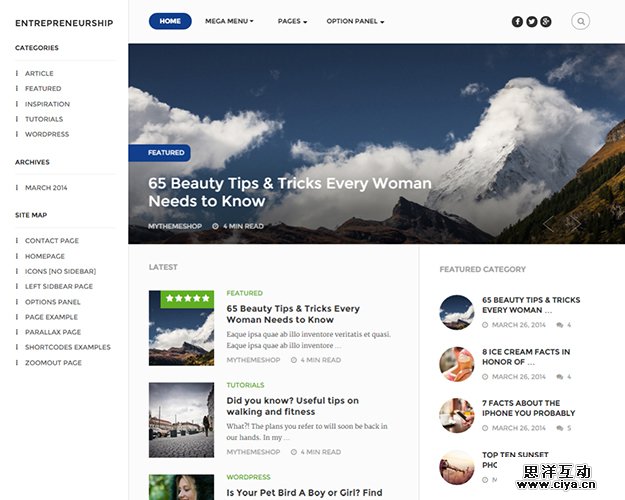Click the circular search icon
Viewport: 625px width, 500px height.
point(580,21)
